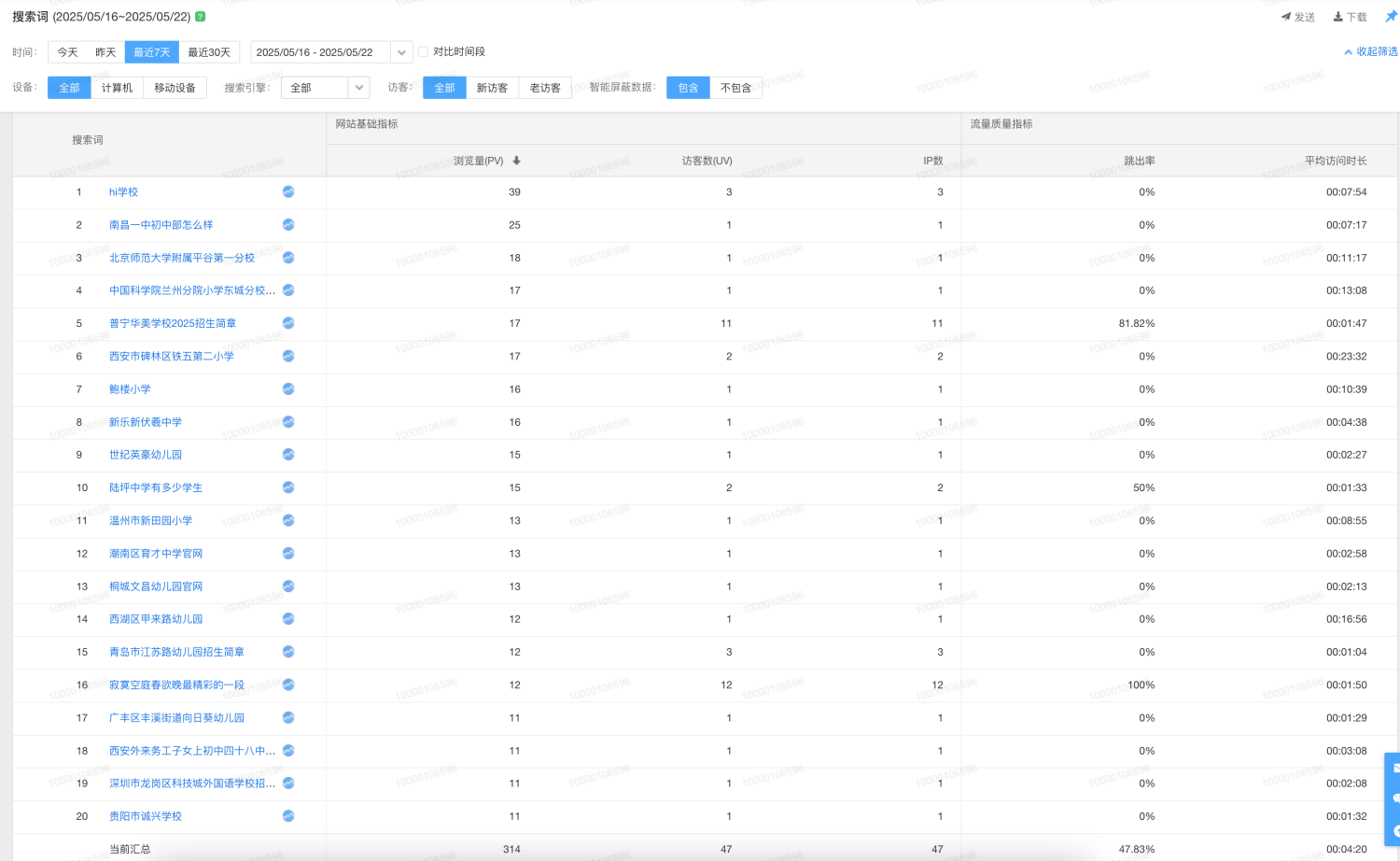1400x861 pixels.
Task: Click the 浏览量(PV) sort arrow icon
Action: point(516,161)
